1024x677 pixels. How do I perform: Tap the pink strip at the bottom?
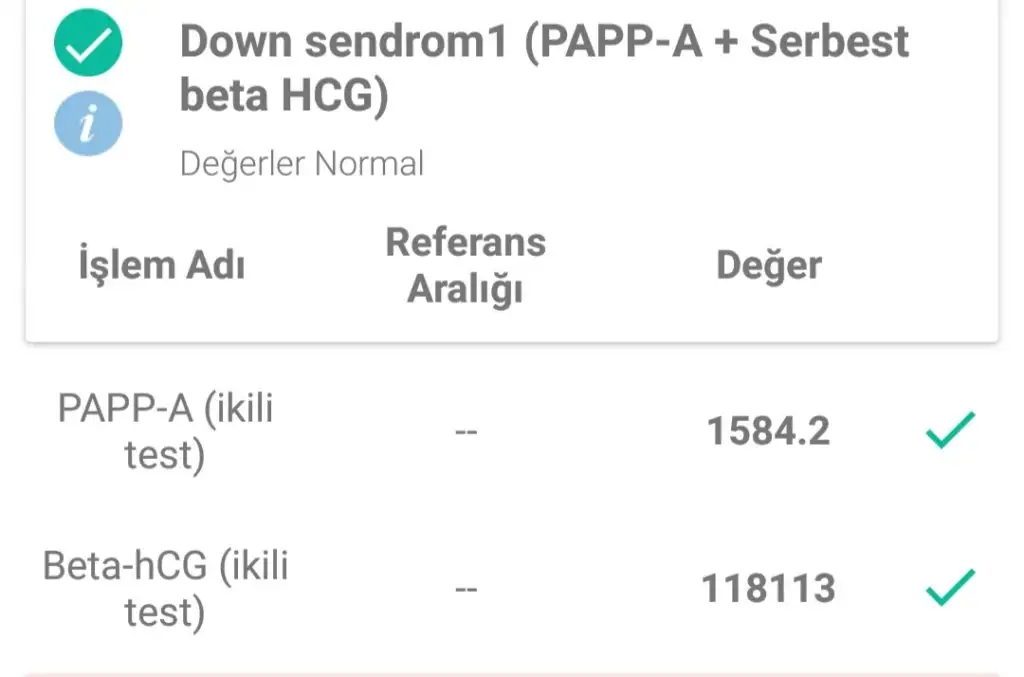pyautogui.click(x=512, y=672)
